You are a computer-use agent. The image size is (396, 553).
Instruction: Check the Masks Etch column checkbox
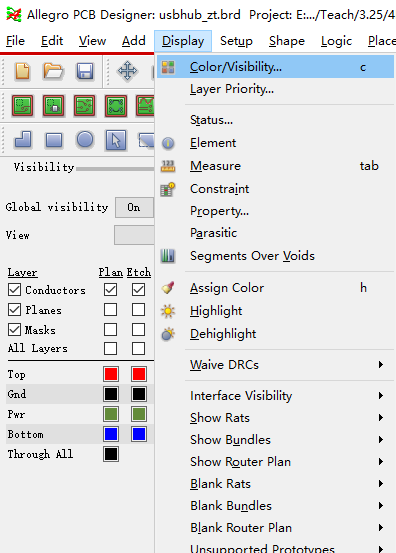point(138,330)
